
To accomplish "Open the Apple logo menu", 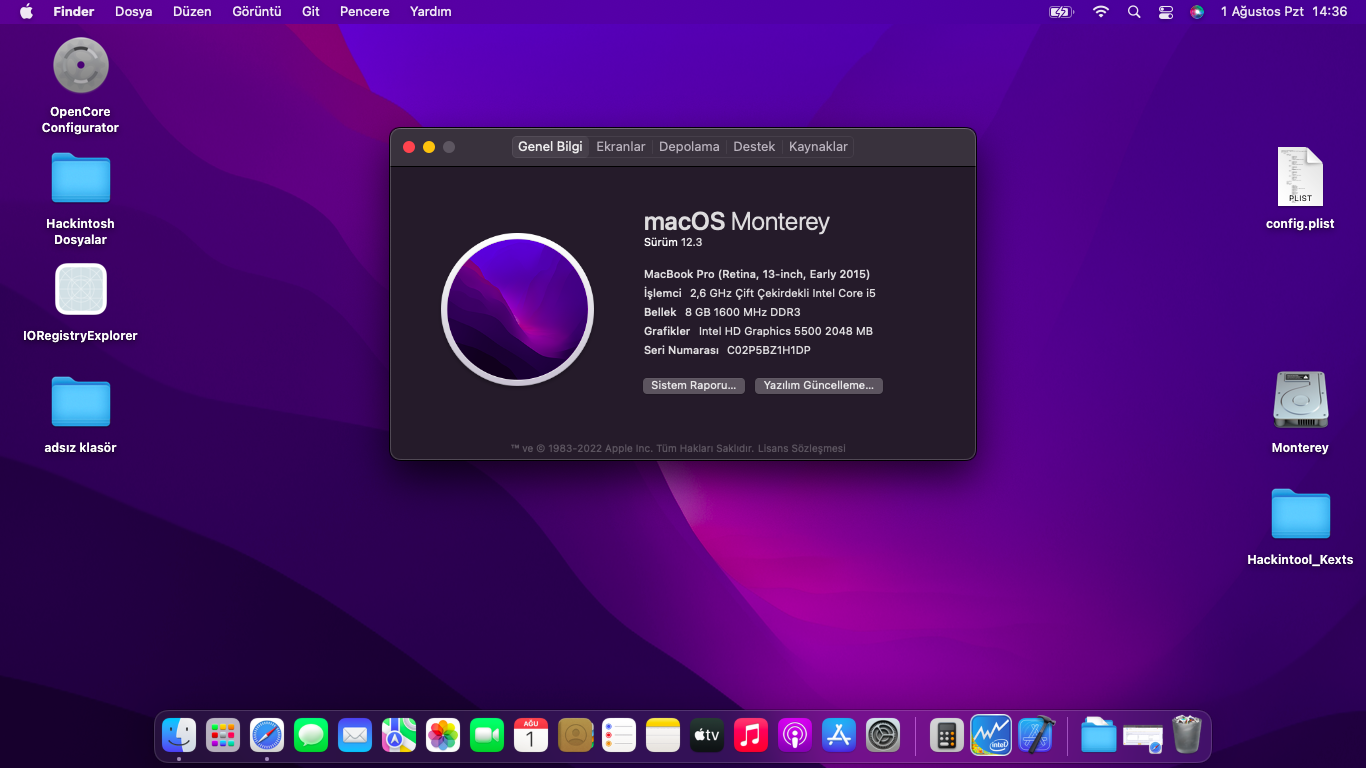I will pos(26,12).
